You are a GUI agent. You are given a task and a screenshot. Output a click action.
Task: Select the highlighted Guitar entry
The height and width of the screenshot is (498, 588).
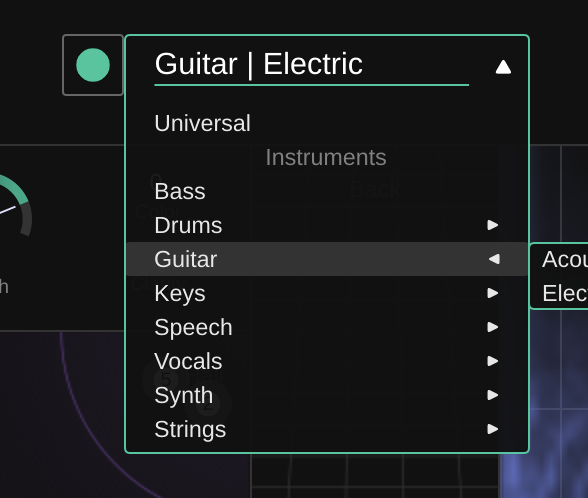pos(327,259)
